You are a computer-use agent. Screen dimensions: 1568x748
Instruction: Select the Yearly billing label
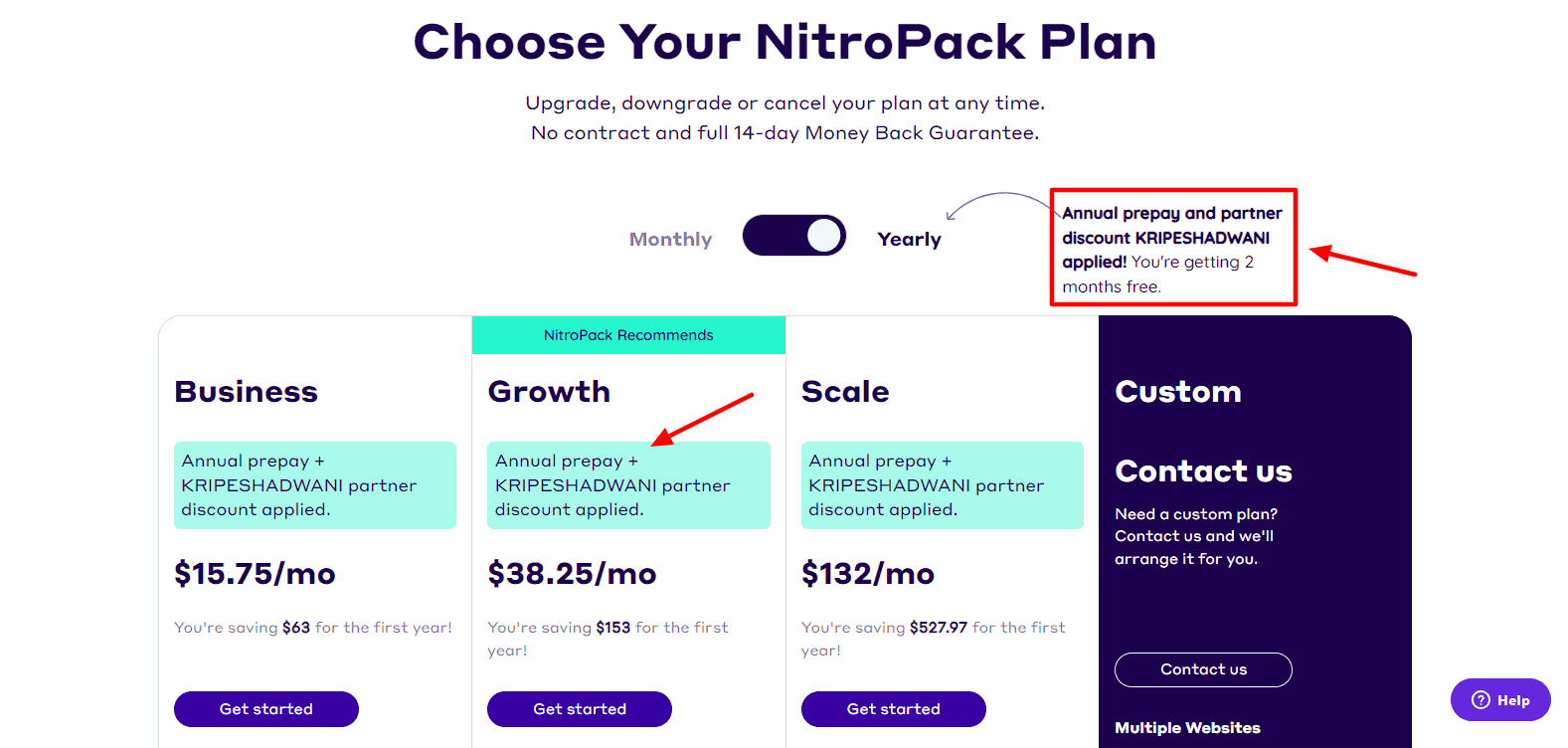[908, 238]
